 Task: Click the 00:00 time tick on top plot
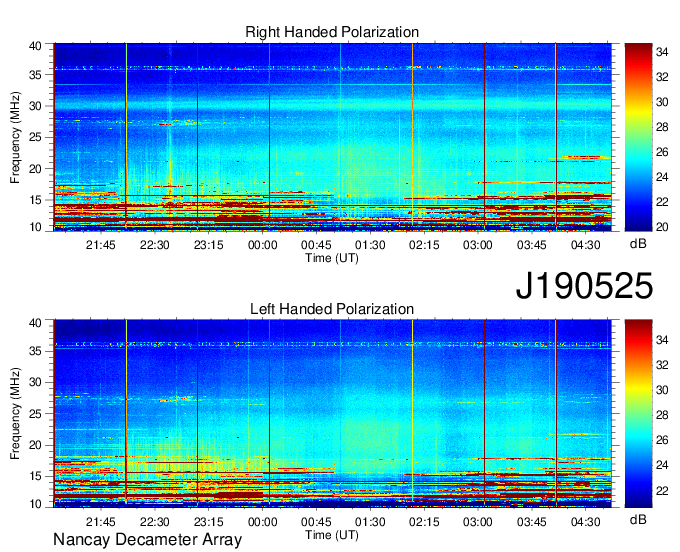click(262, 245)
